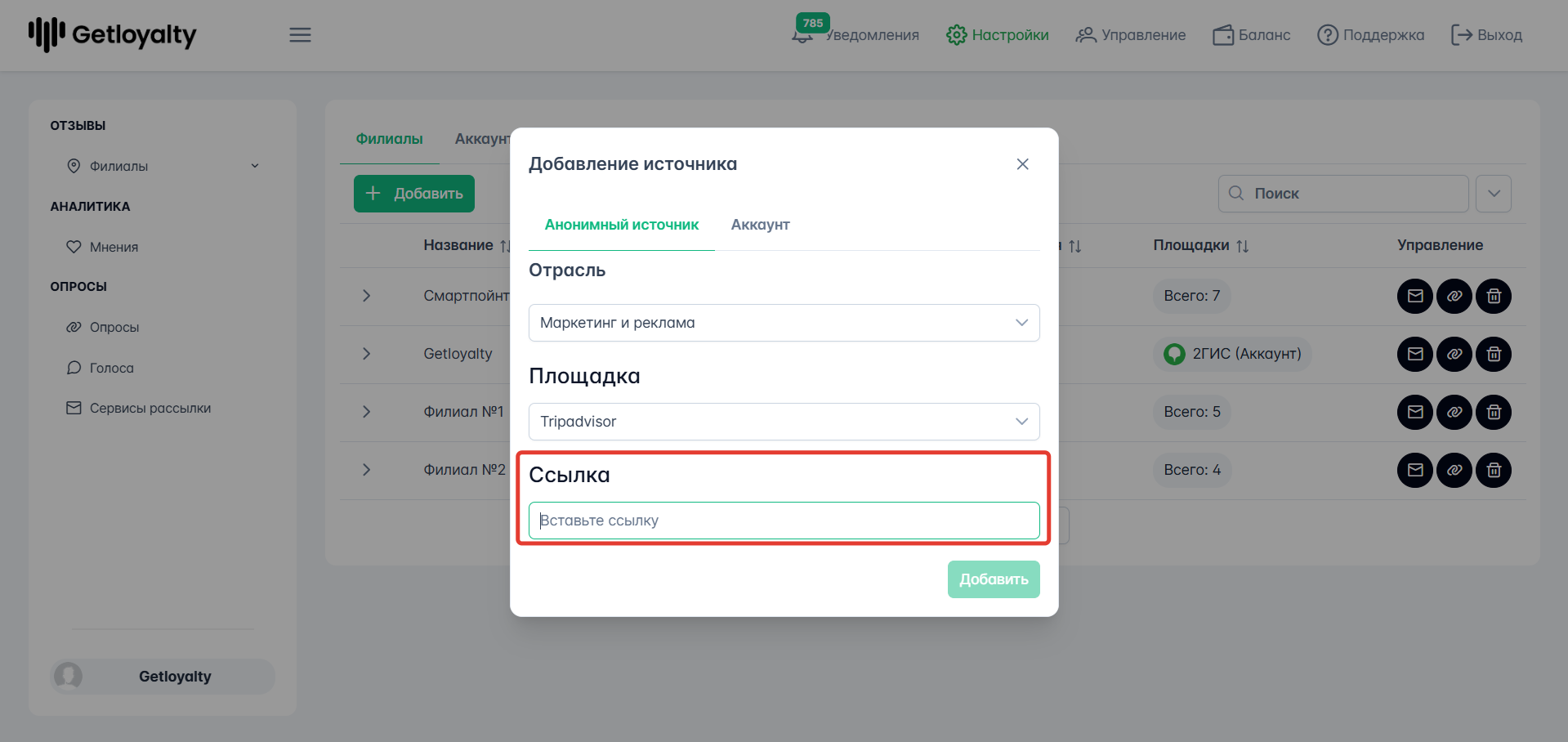Open Сервисы рассылки in the sidebar
1568x742 pixels.
[x=150, y=408]
